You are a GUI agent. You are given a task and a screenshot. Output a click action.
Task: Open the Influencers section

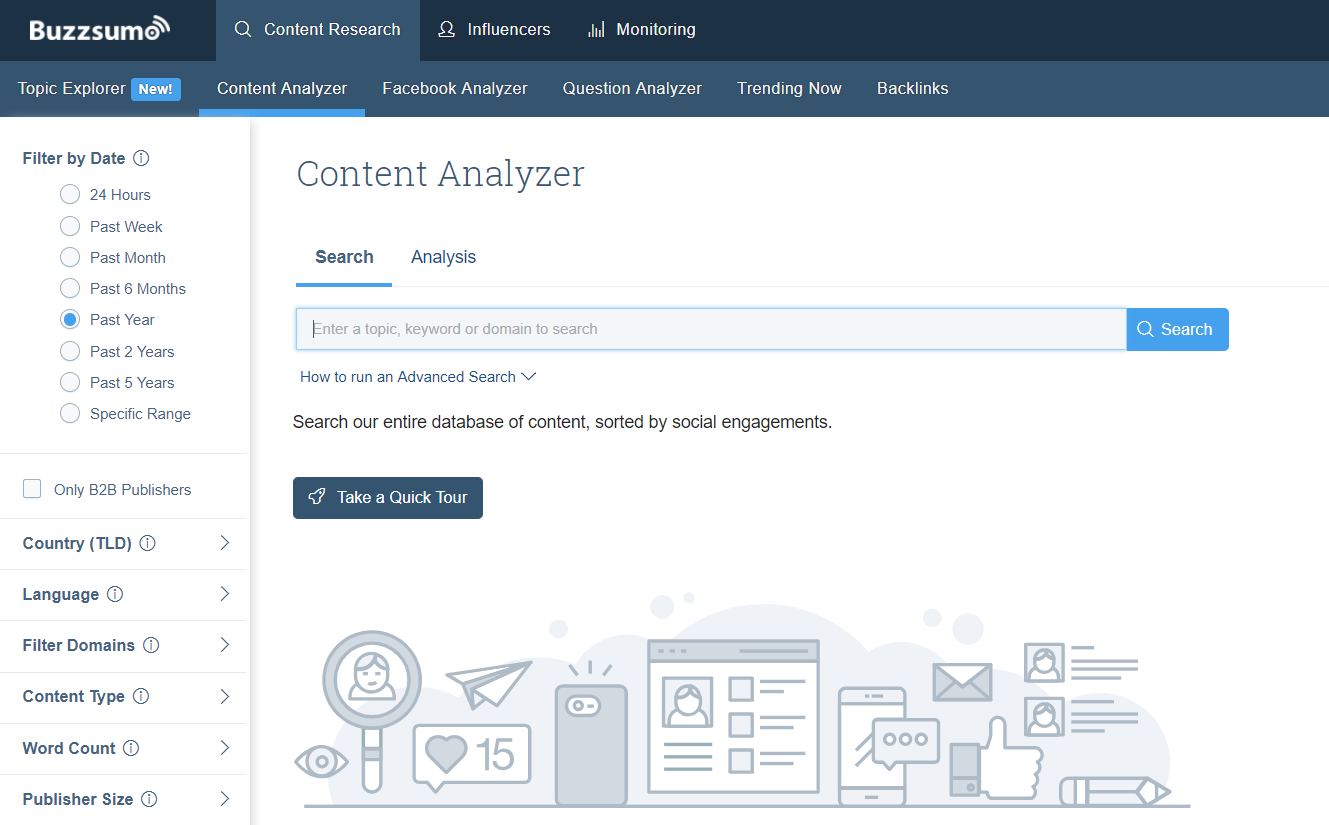click(494, 30)
